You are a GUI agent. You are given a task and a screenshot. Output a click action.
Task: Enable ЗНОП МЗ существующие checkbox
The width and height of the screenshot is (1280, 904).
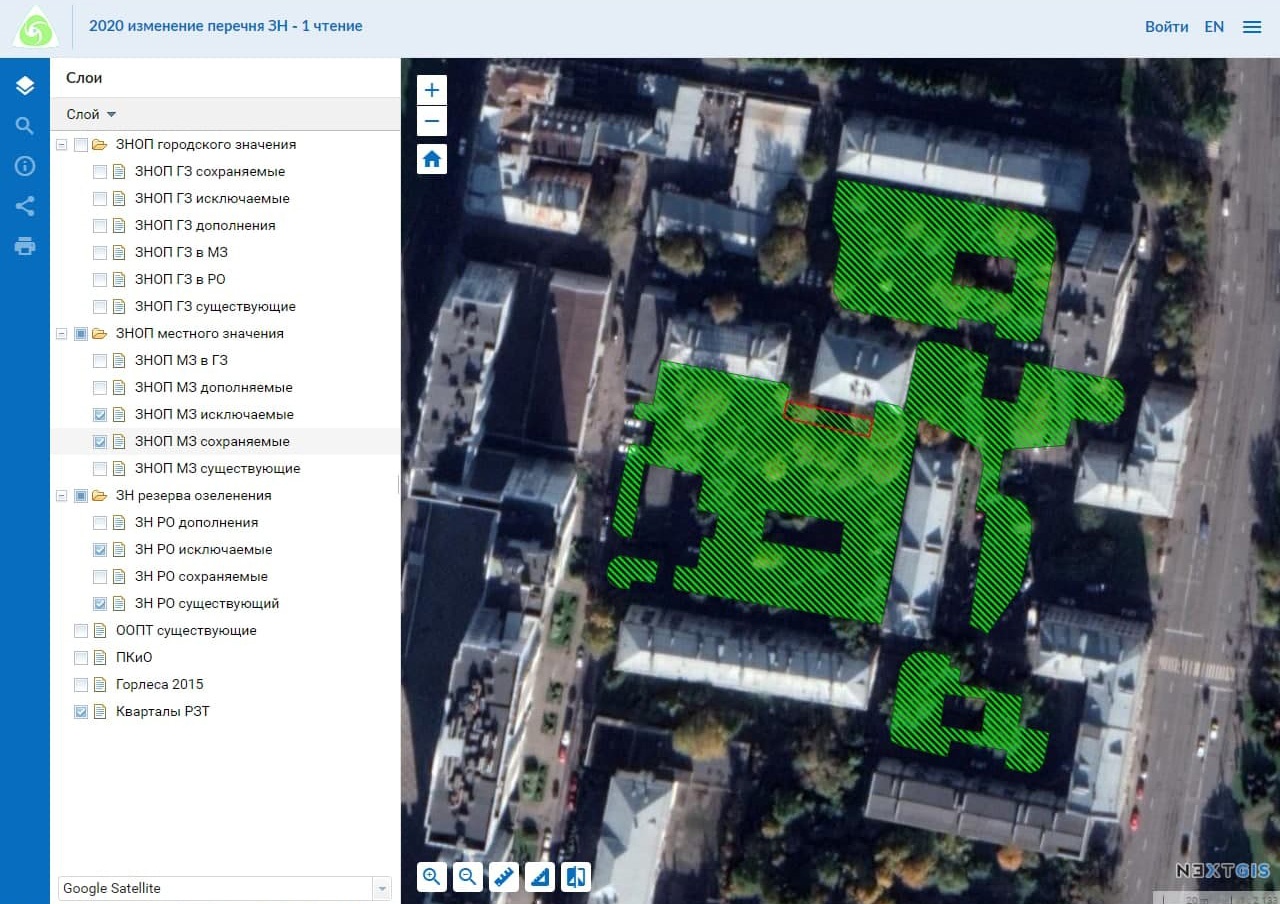click(100, 469)
